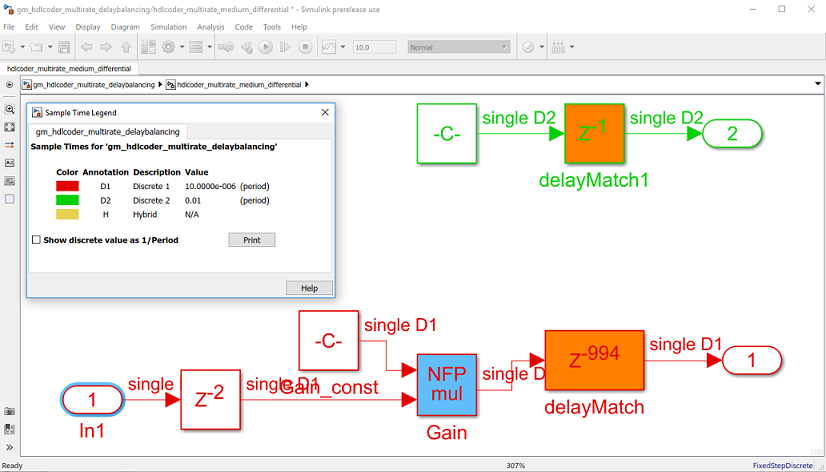Open the Open-model dropdown arrow
The height and width of the screenshot is (472, 826).
(50, 47)
